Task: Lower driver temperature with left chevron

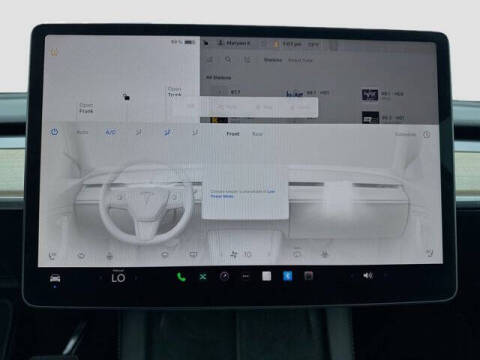Action: pyautogui.click(x=101, y=277)
